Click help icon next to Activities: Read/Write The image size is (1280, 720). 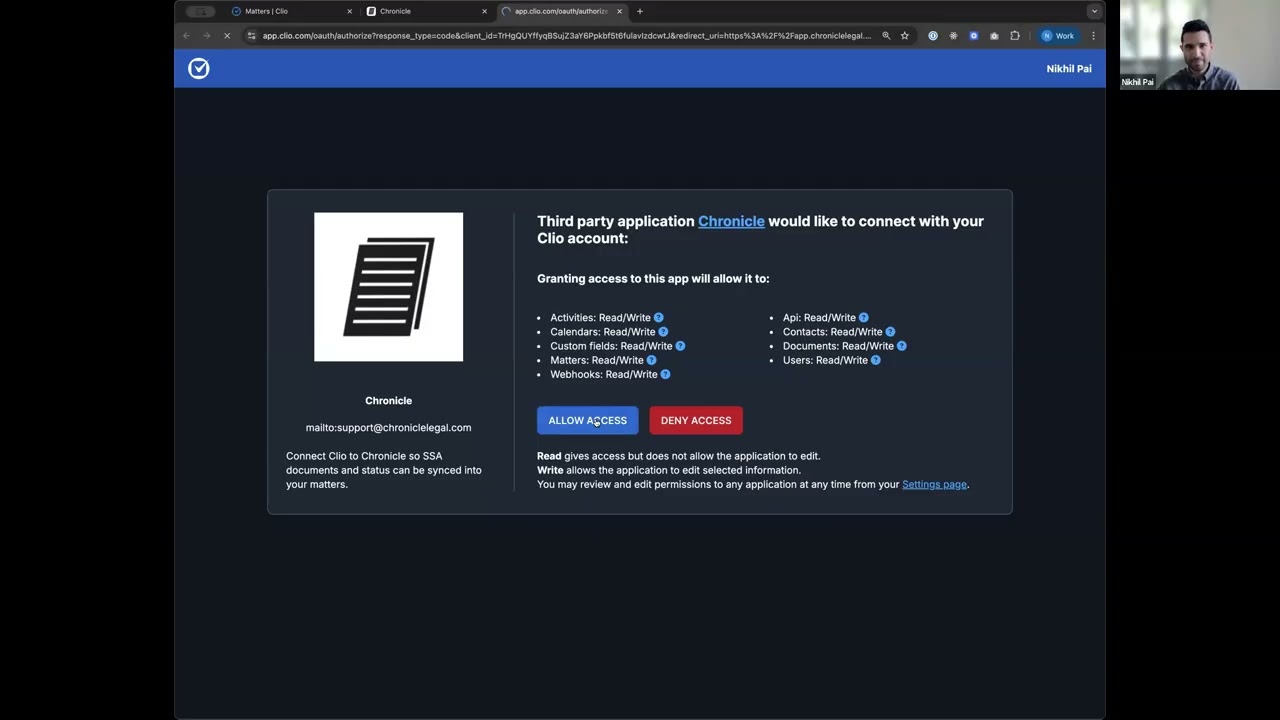[x=658, y=317]
